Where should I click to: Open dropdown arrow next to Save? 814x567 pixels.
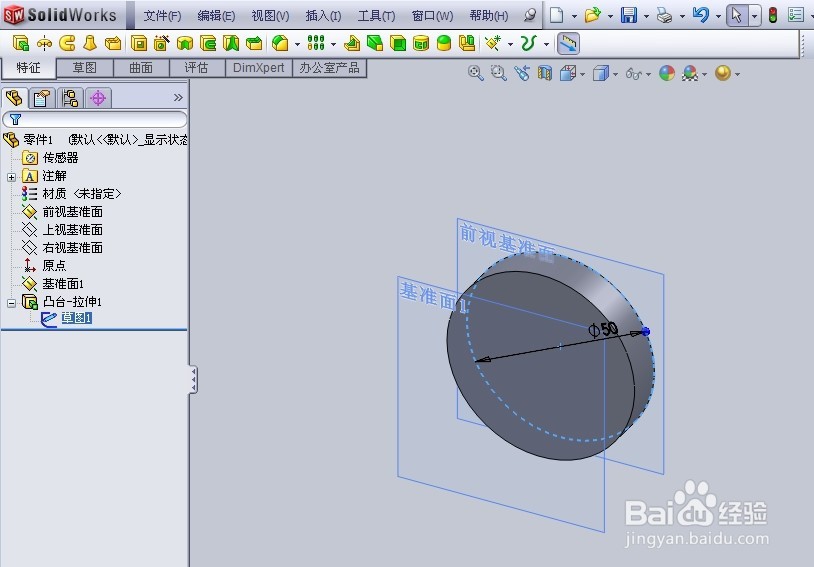click(x=646, y=16)
